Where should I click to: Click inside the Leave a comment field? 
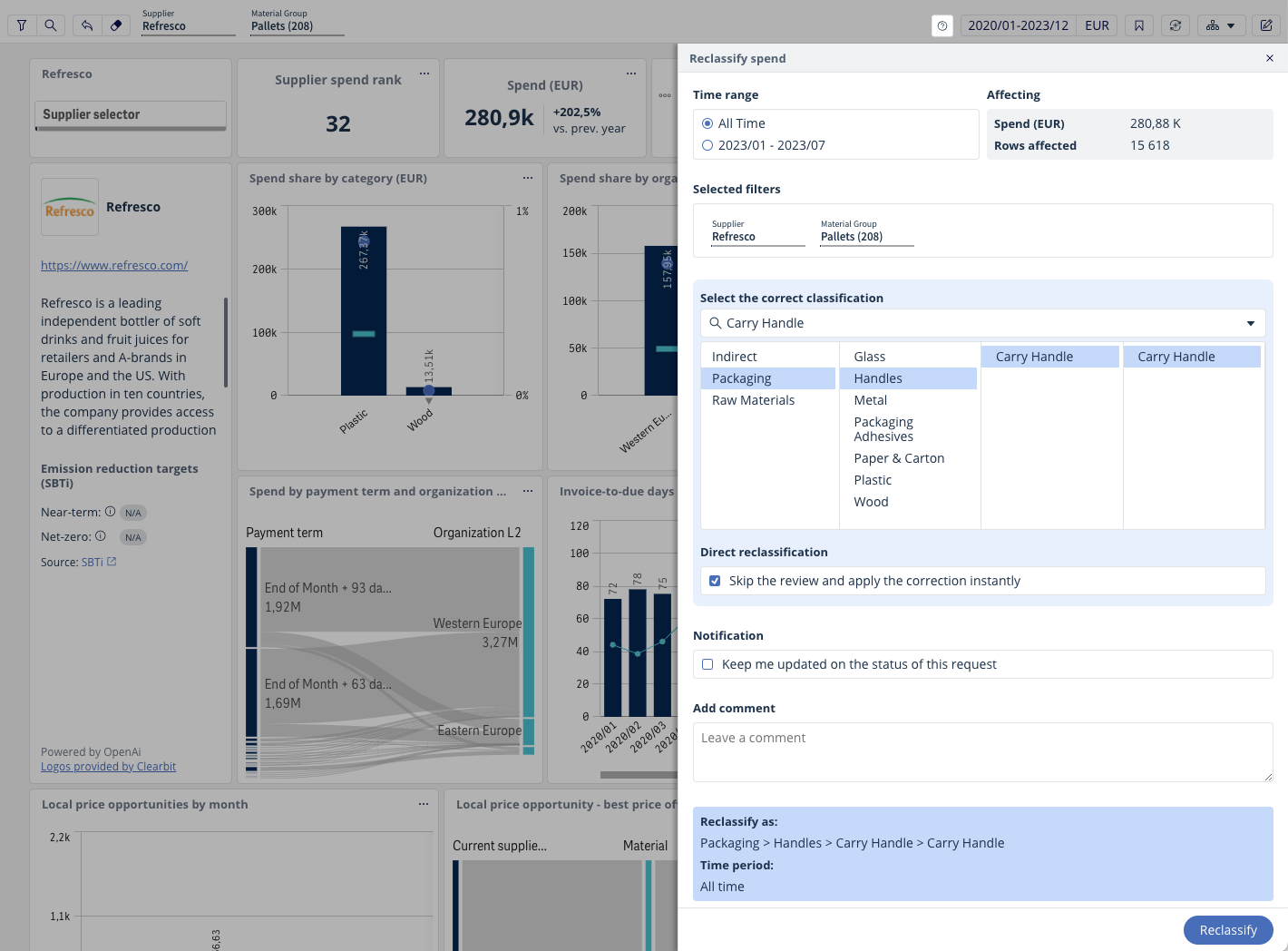click(981, 751)
